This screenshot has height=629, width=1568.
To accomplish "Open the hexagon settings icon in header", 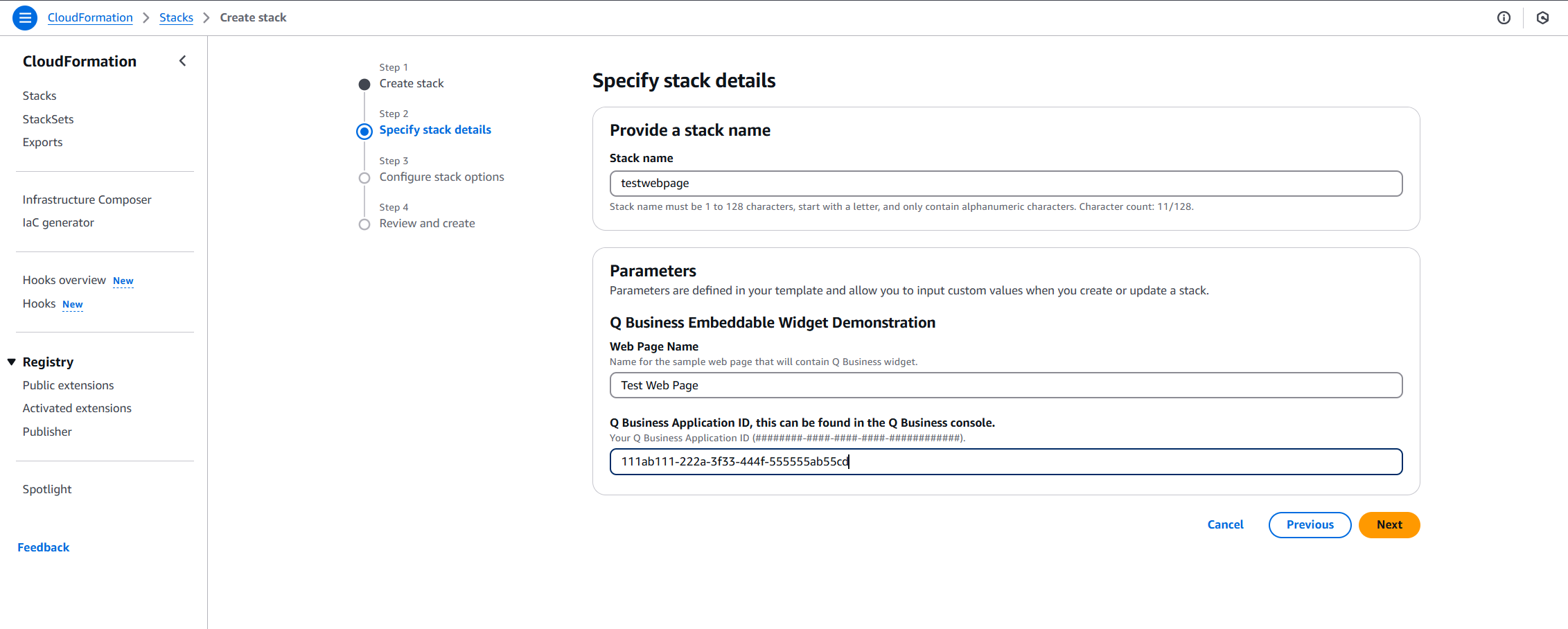I will coord(1542,18).
